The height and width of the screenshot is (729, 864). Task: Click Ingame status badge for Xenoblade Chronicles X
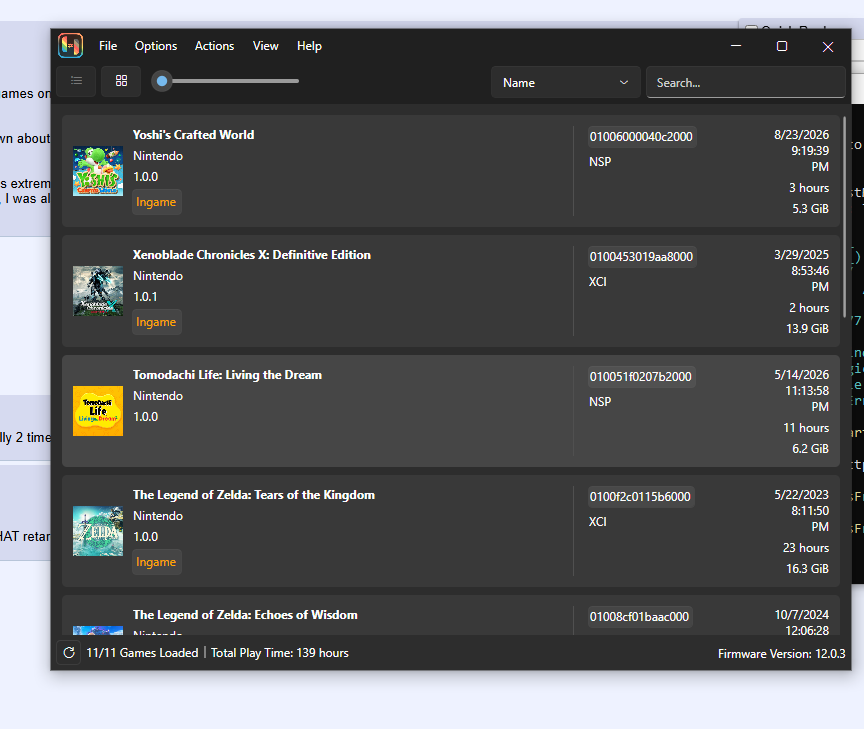156,322
